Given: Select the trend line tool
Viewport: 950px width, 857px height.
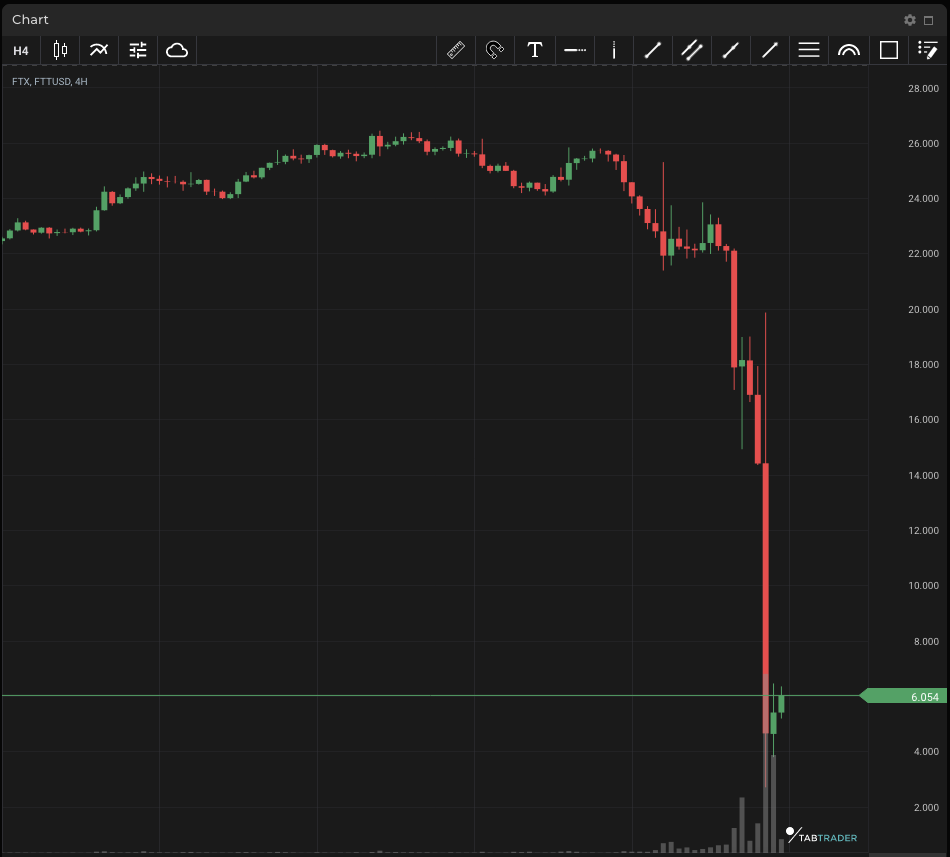Looking at the screenshot, I should click(653, 50).
